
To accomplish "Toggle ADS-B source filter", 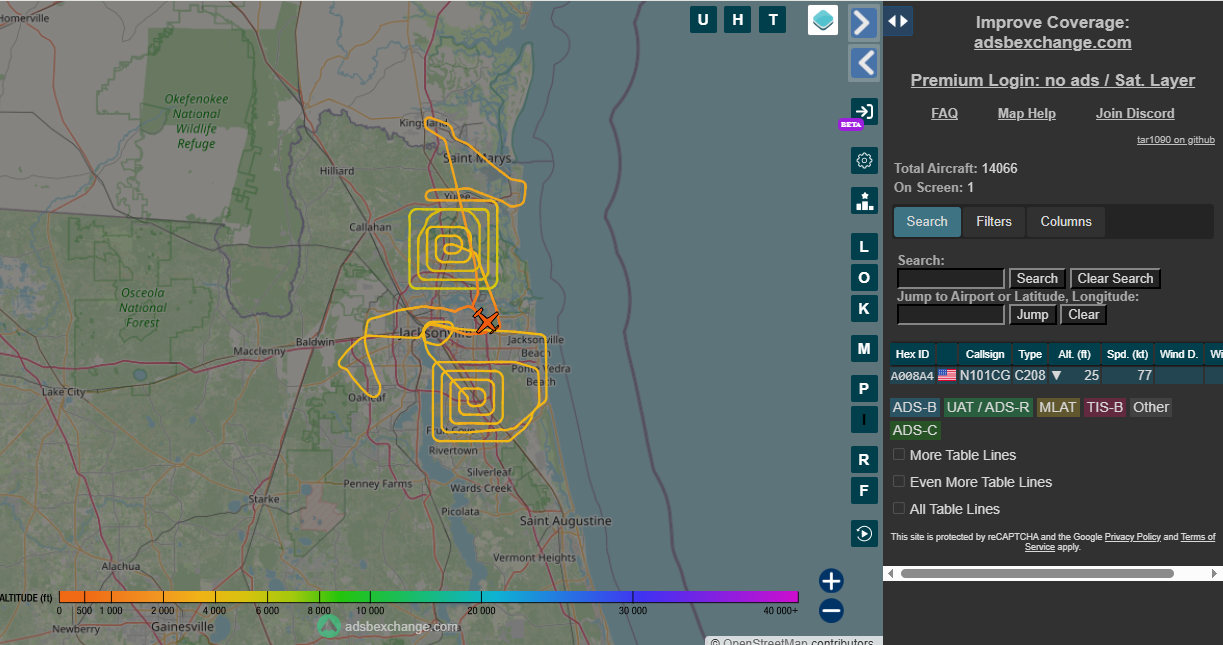I will point(915,407).
